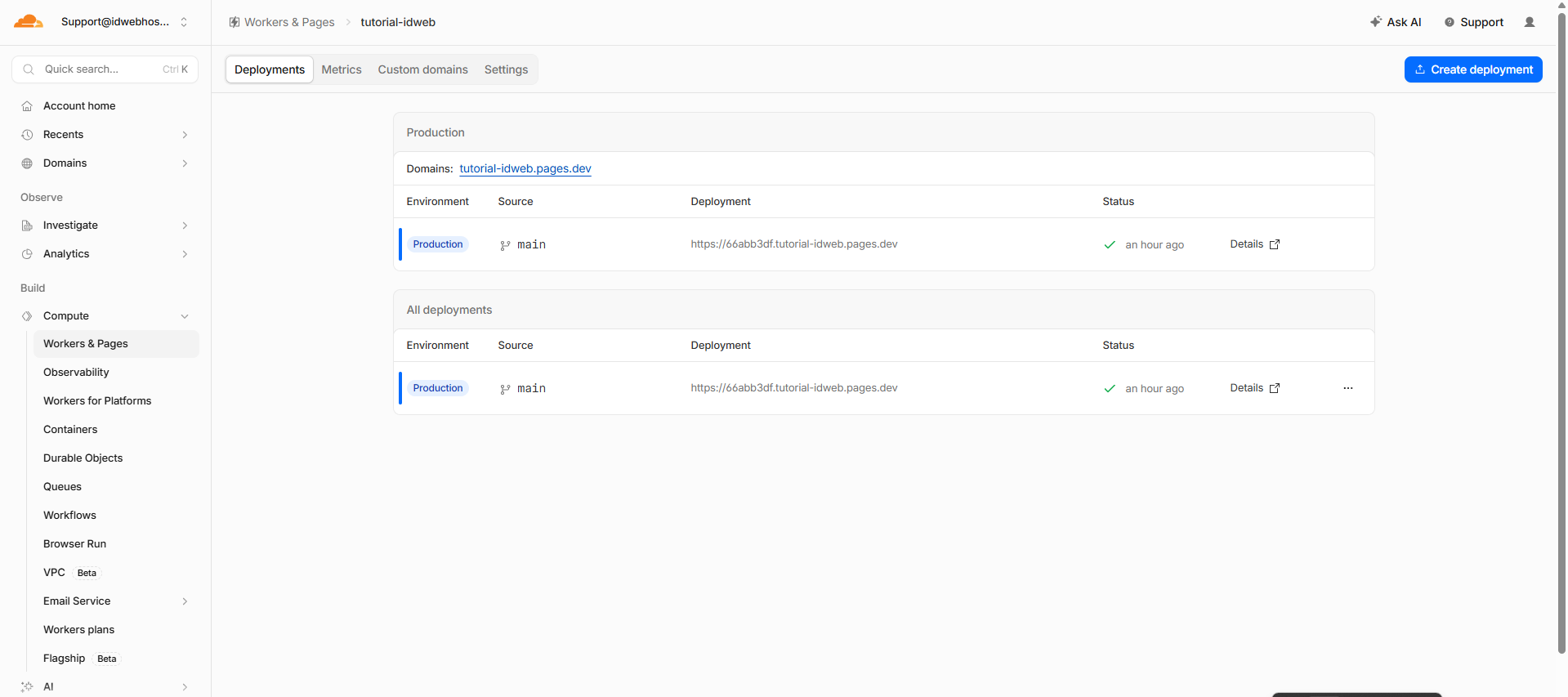Open VPC Beta sidebar item
1568x697 pixels.
(116, 573)
